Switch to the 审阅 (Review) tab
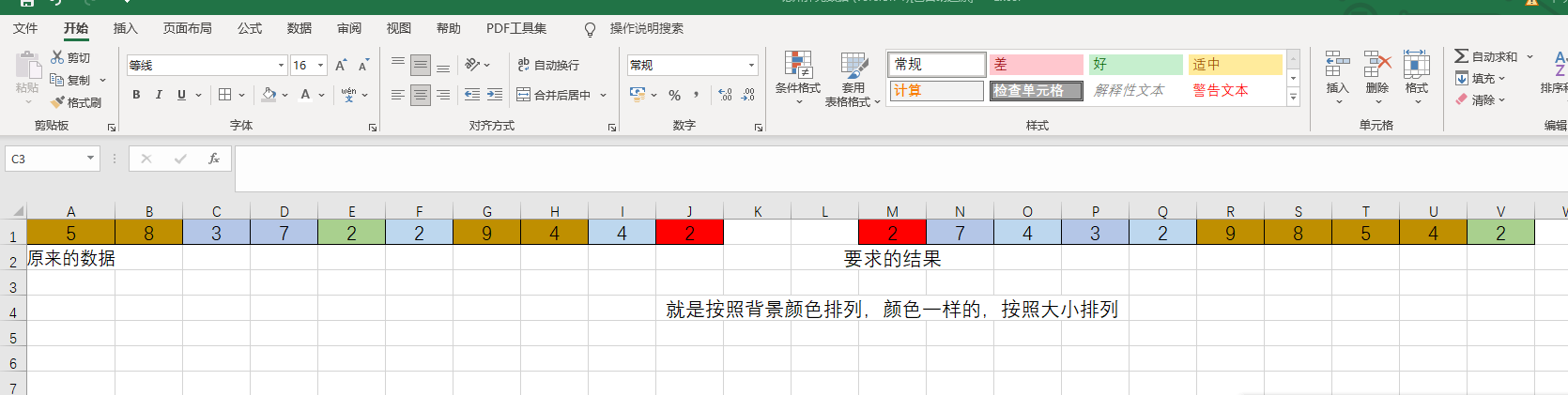1568x395 pixels. 349,28
